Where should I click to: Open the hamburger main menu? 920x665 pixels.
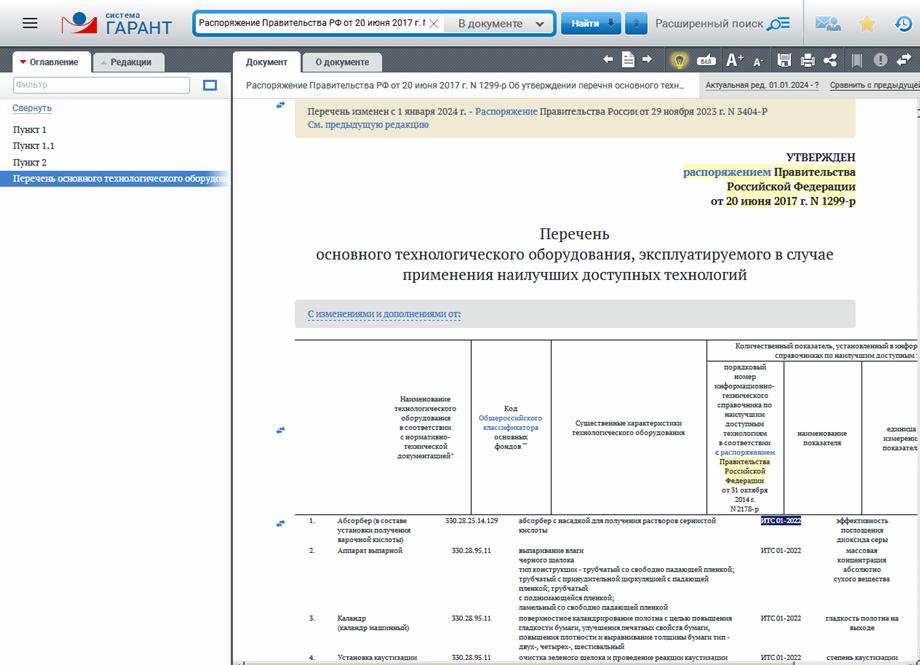(30, 23)
